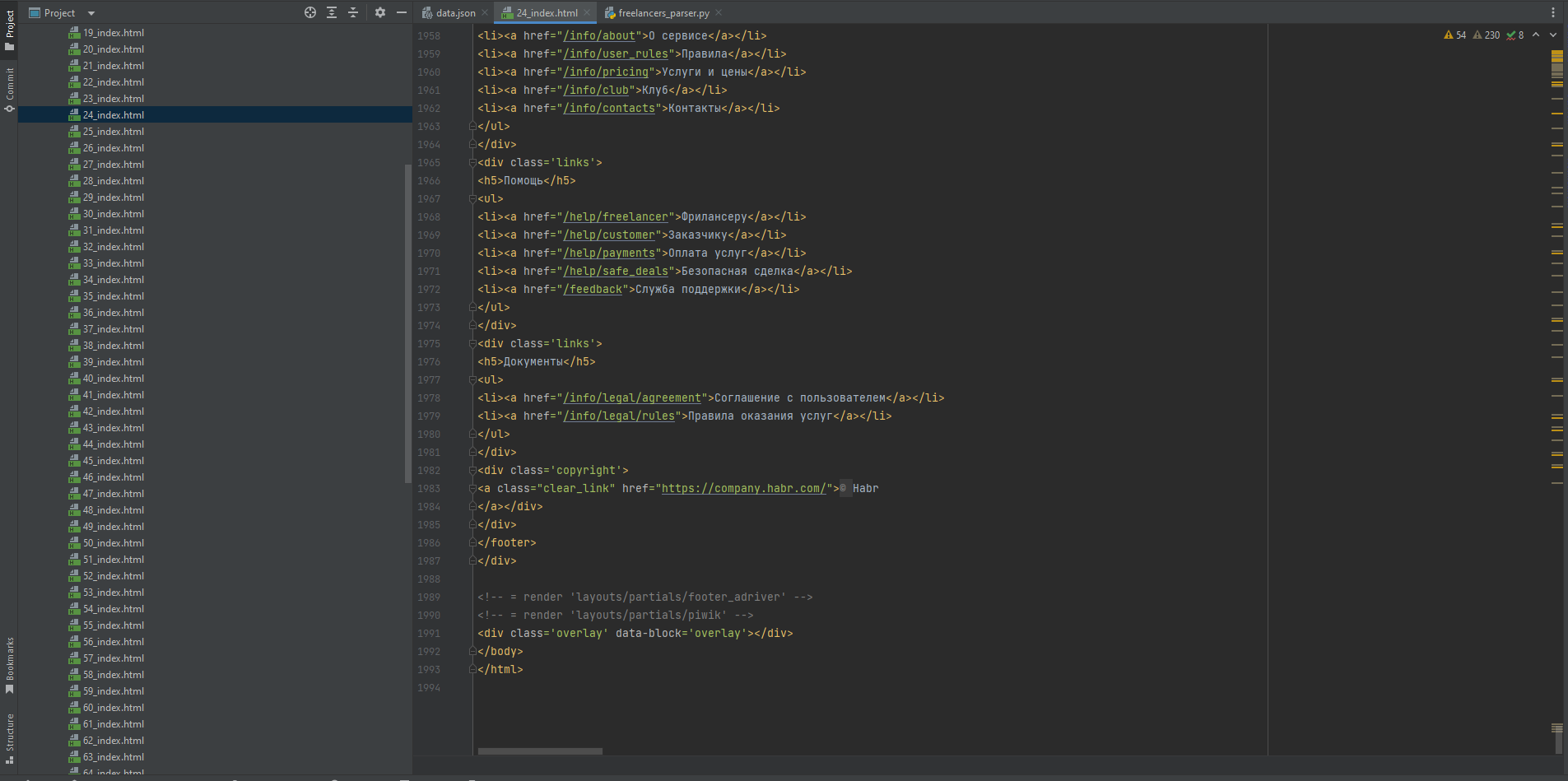
Task: Open Project panel settings gear
Action: coord(380,12)
